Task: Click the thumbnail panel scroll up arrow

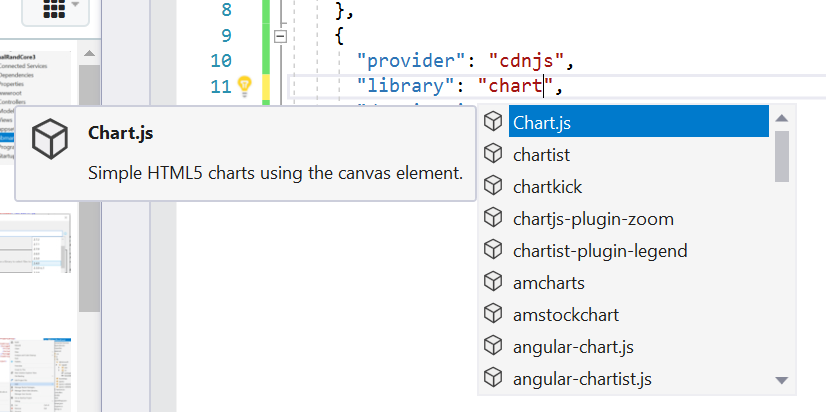Action: pyautogui.click(x=90, y=53)
